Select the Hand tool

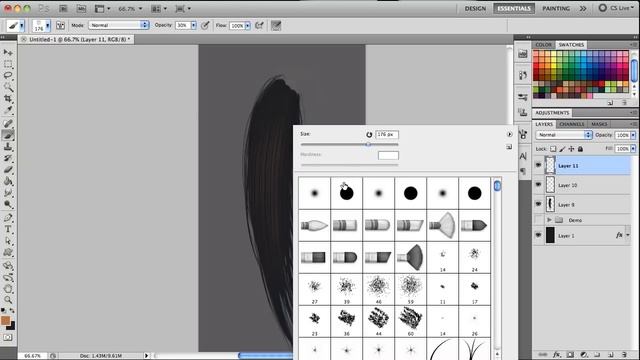pos(8,289)
